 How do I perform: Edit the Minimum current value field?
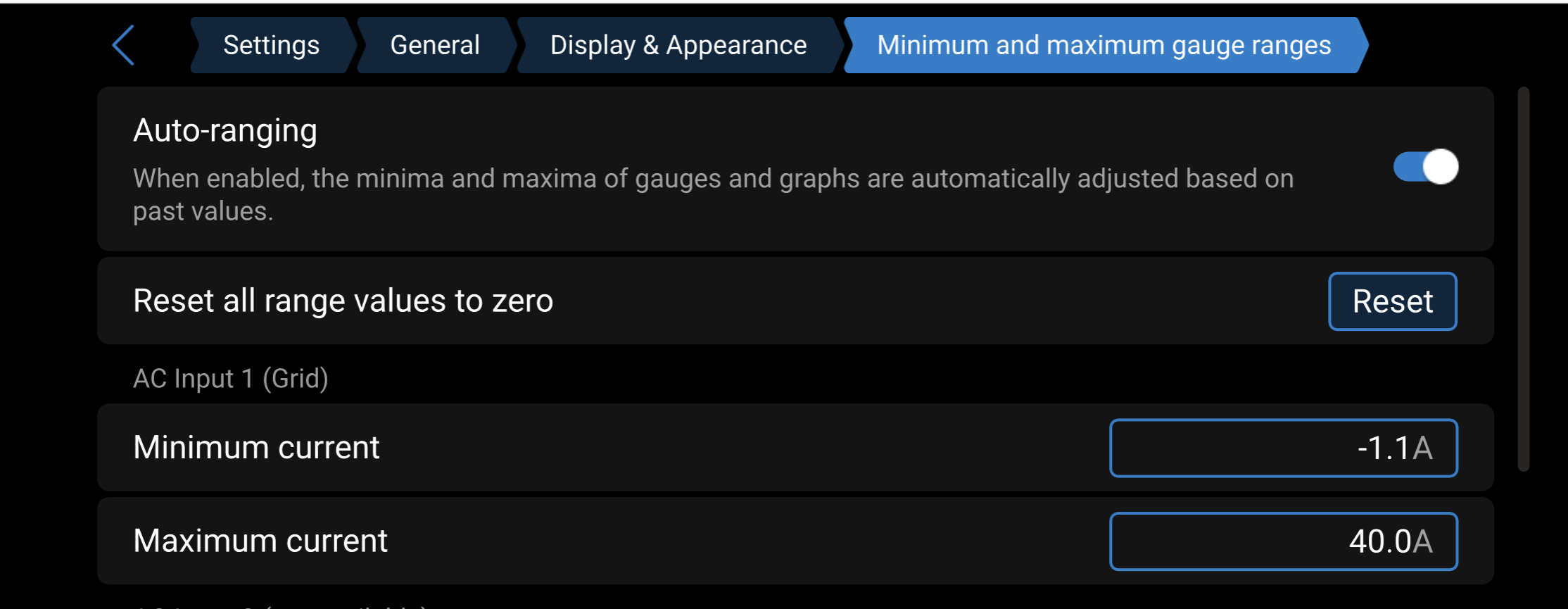[x=1283, y=448]
